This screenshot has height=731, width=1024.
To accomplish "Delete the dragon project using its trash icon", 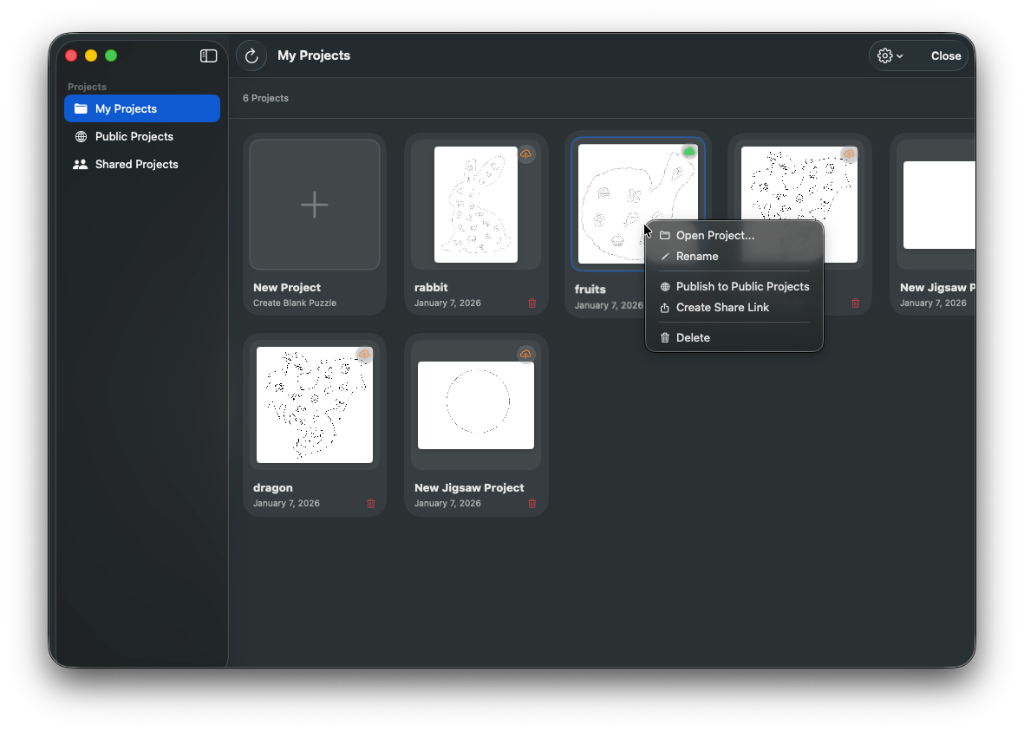I will (x=371, y=504).
